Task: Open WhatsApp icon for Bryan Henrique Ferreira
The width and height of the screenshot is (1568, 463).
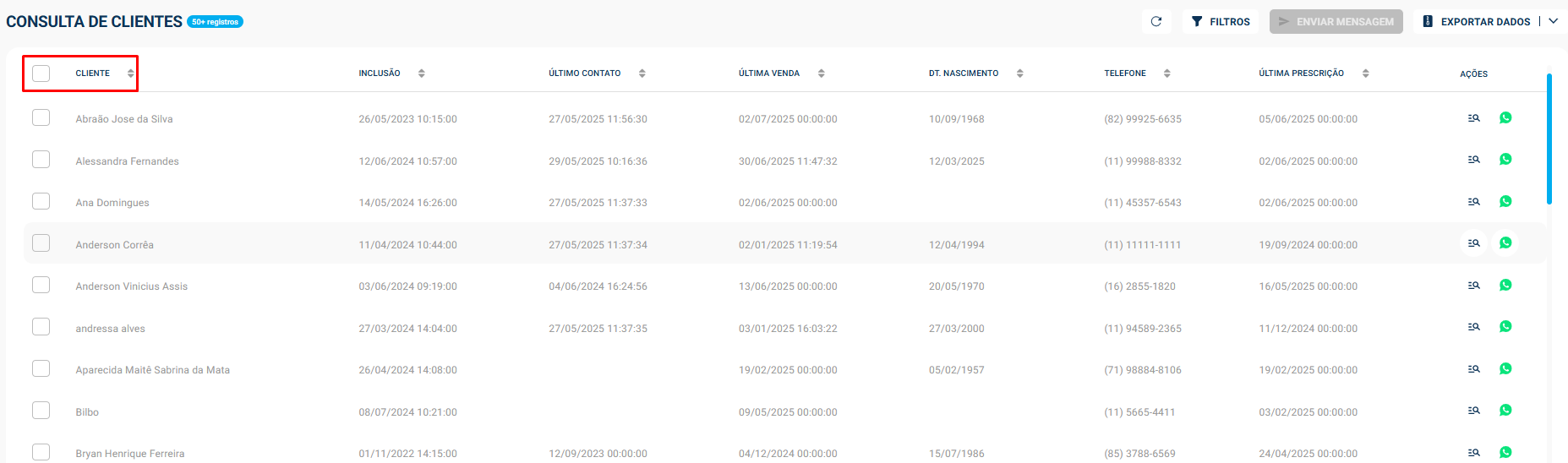Action: click(1505, 452)
